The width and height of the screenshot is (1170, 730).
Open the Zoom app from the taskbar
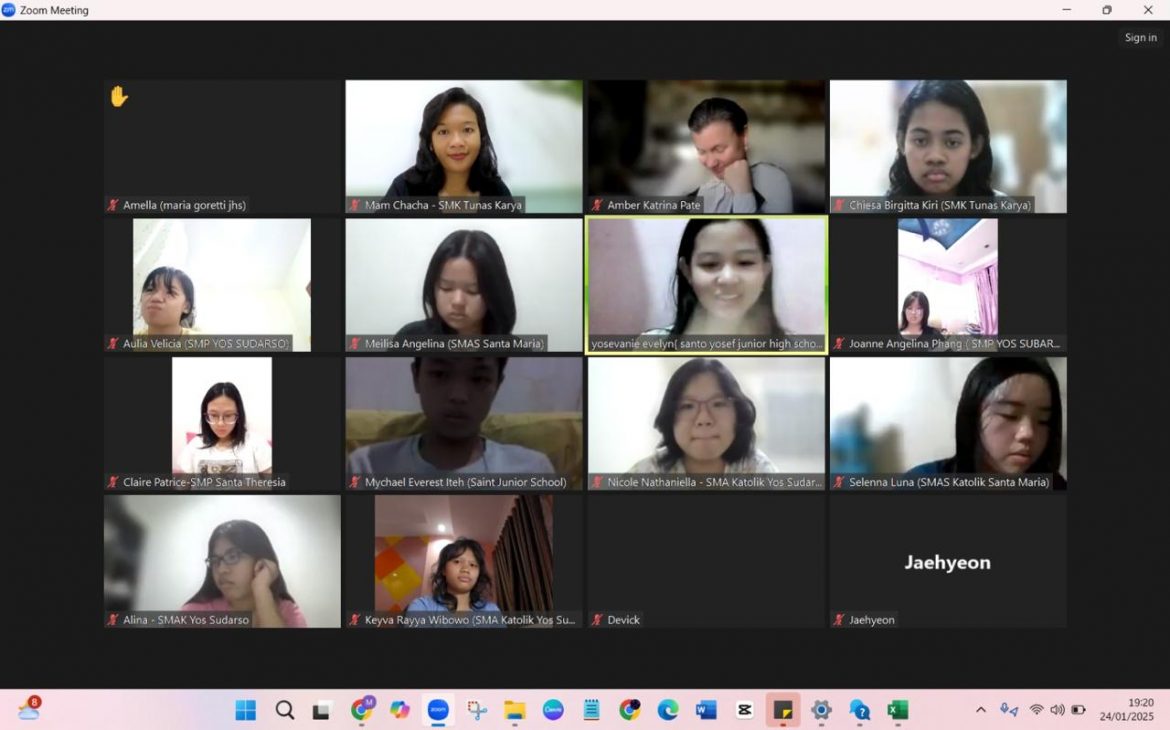438,710
